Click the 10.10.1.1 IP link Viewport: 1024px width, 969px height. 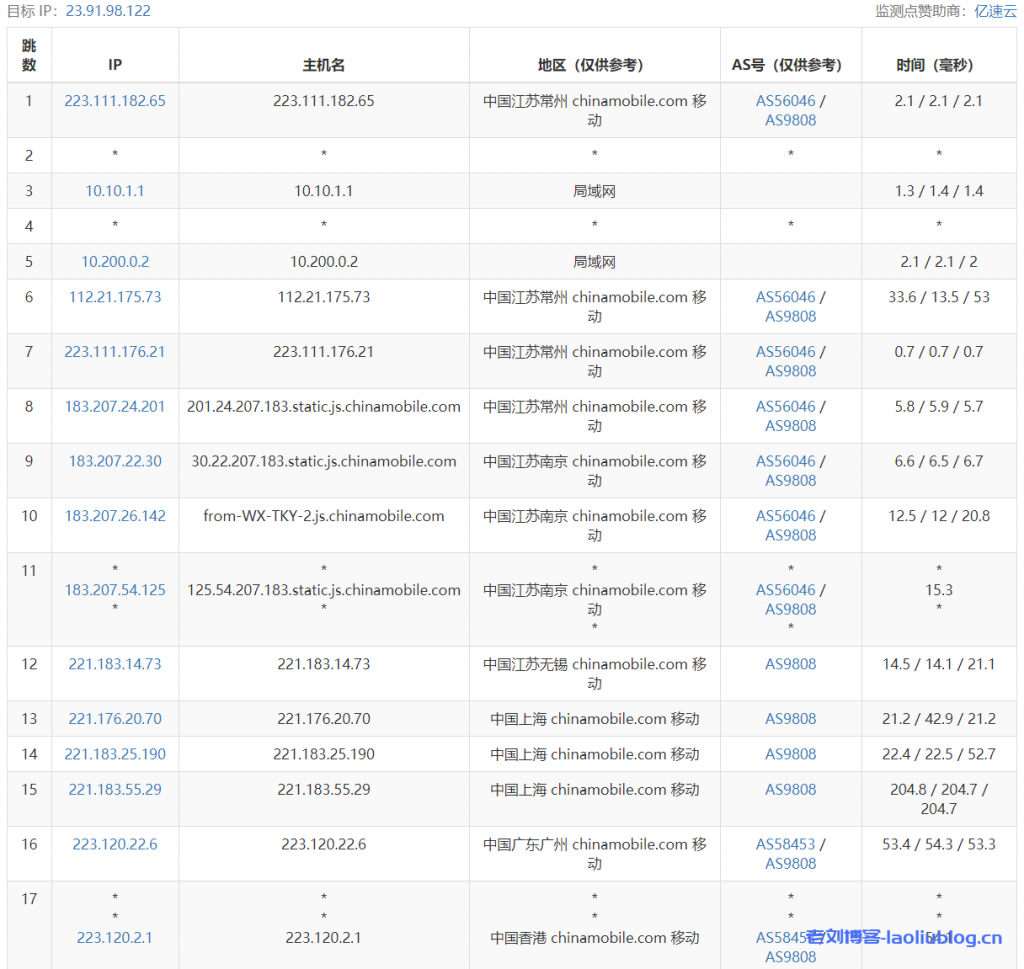114,190
